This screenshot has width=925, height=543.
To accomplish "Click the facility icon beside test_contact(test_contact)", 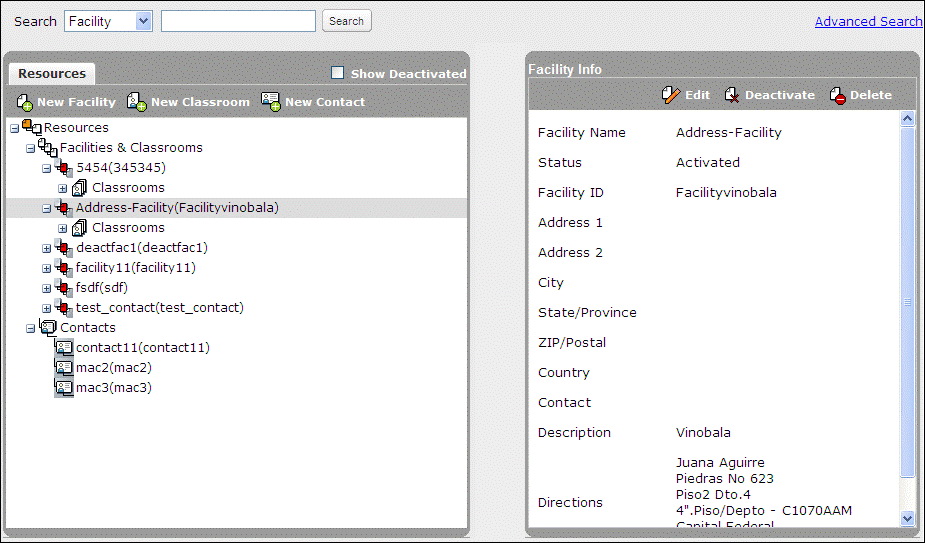I will point(64,308).
